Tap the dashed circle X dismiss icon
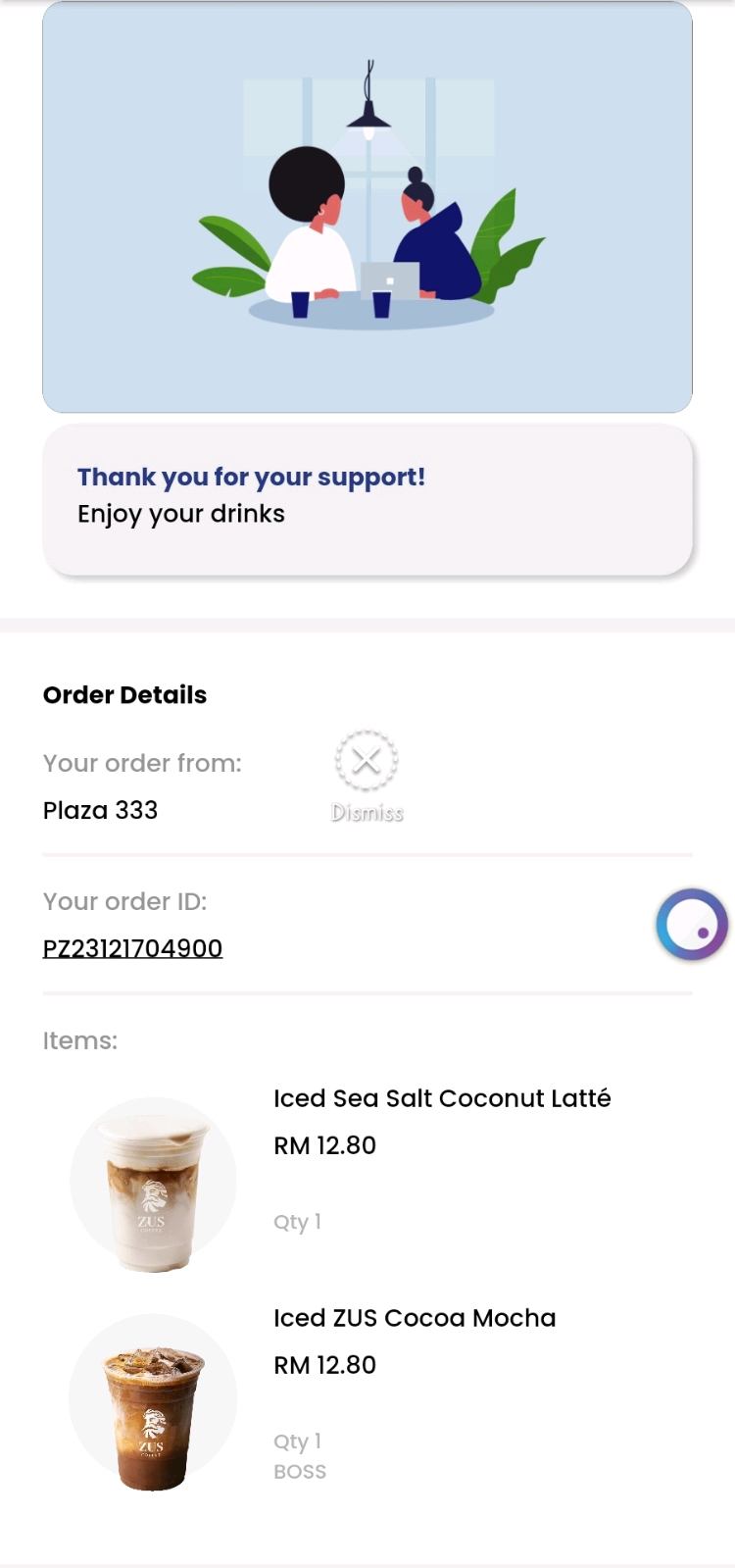 pyautogui.click(x=366, y=760)
